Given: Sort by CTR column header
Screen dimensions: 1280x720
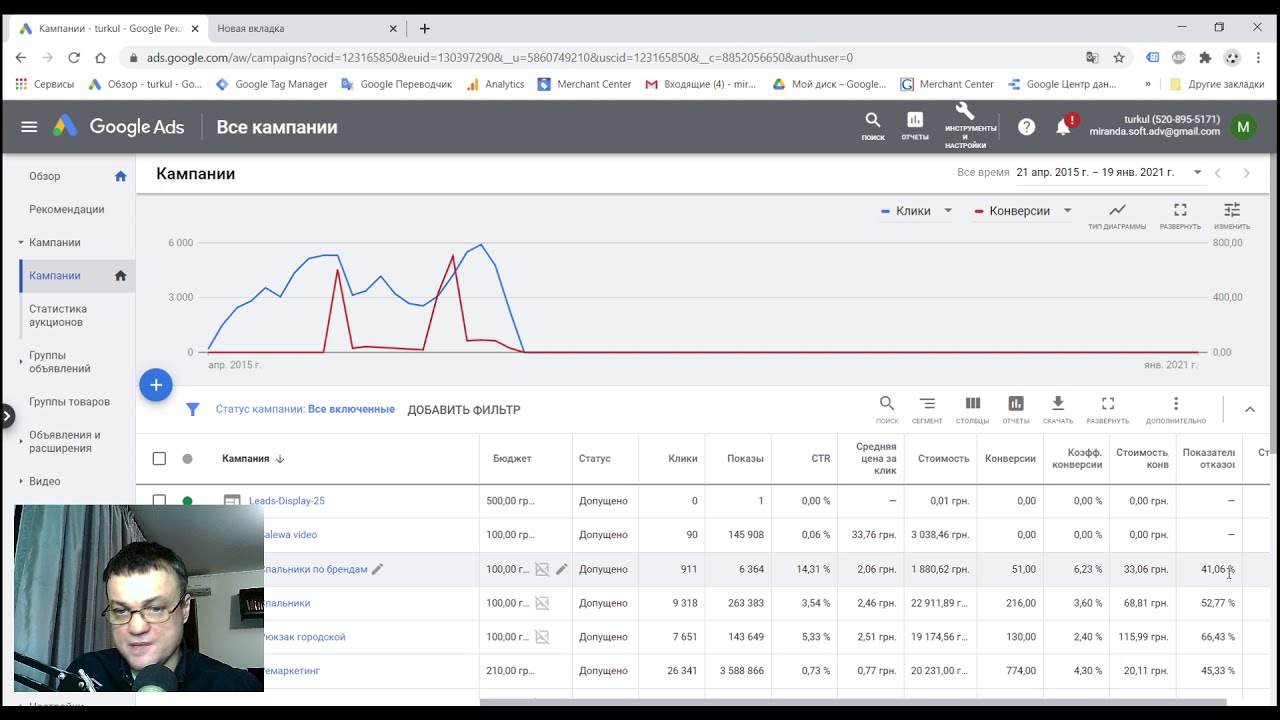Looking at the screenshot, I should pyautogui.click(x=821, y=458).
